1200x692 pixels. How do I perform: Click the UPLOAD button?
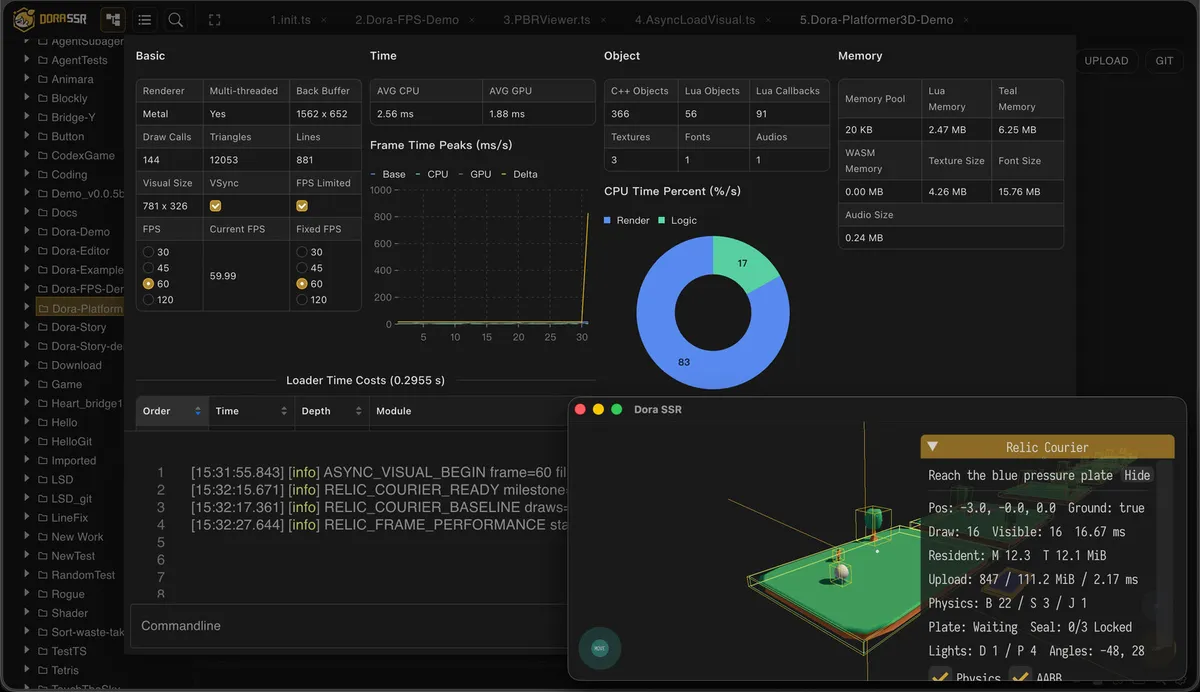click(1107, 61)
